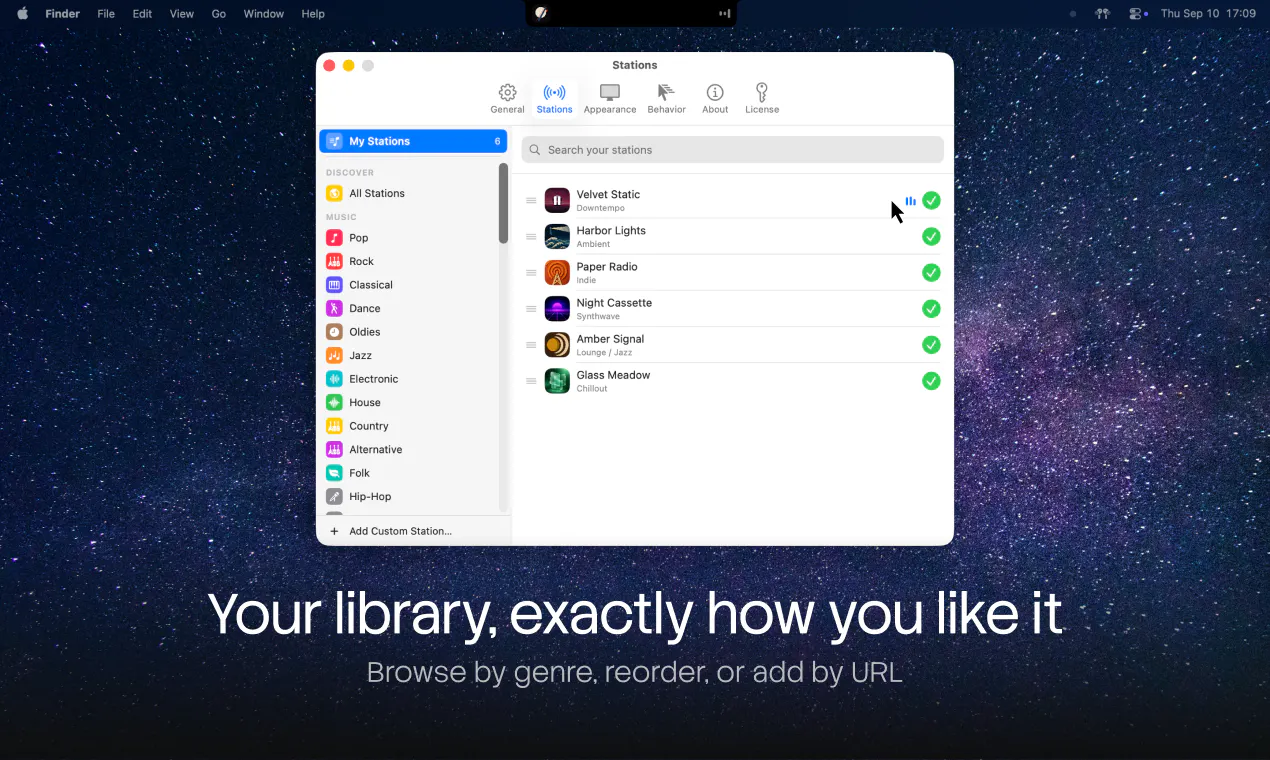Toggle the Harbor Lights green checkmark
The image size is (1270, 760).
coord(931,236)
